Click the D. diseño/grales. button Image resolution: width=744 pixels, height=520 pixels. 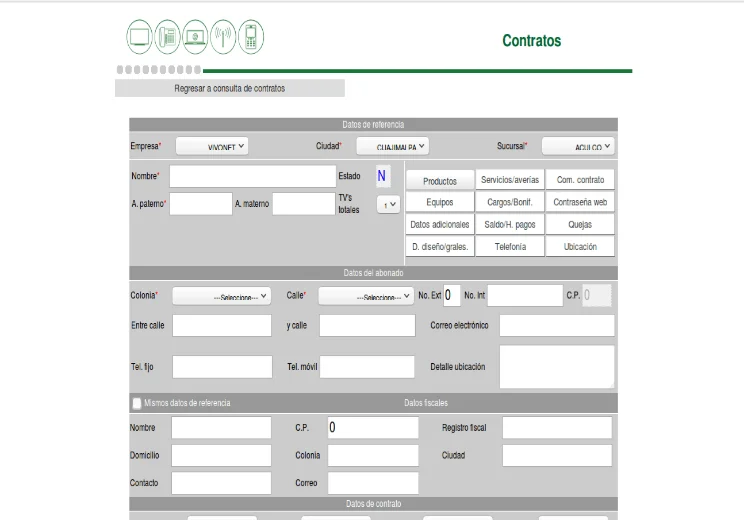point(440,247)
